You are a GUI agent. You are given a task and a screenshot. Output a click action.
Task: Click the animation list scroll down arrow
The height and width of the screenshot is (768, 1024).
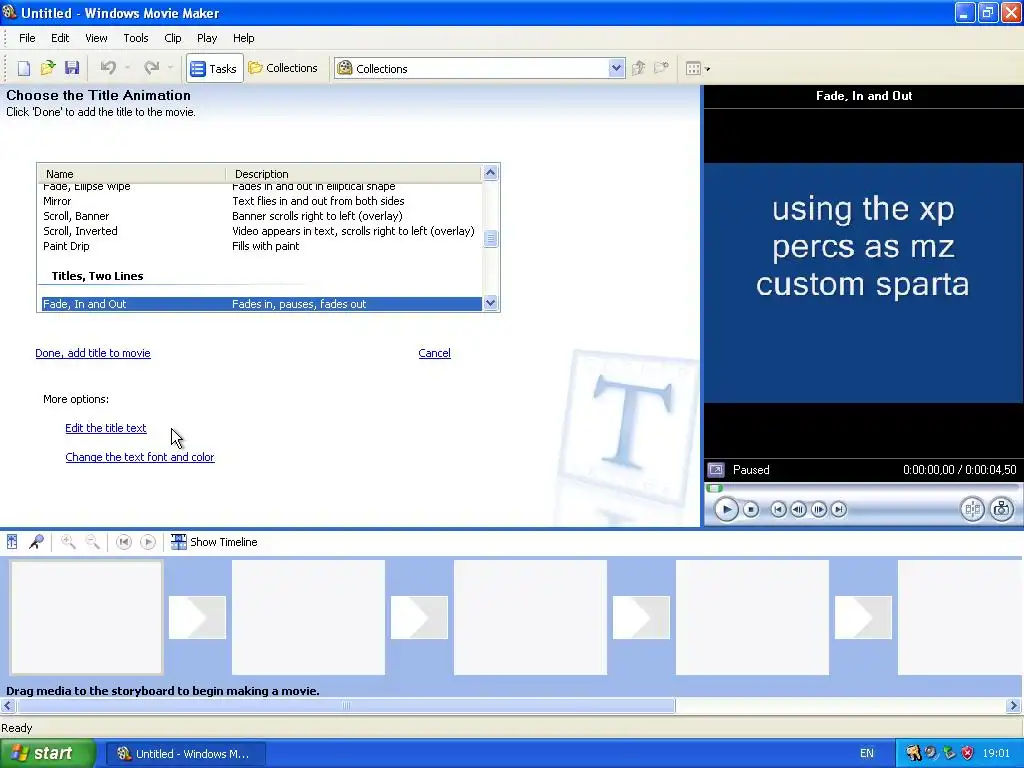[490, 303]
